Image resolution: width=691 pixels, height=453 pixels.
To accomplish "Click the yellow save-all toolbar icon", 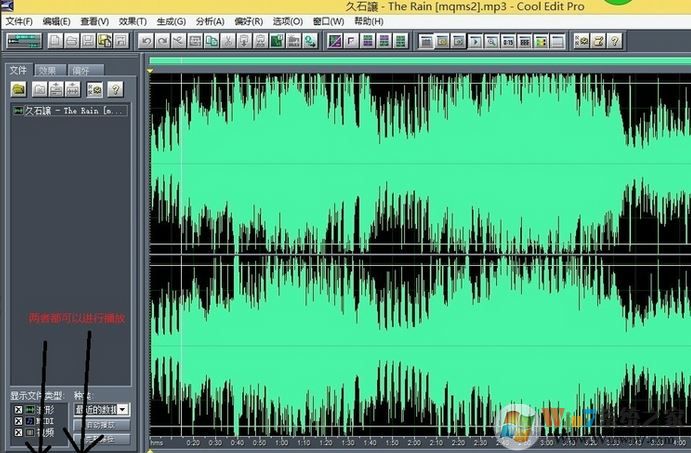I will [x=104, y=41].
